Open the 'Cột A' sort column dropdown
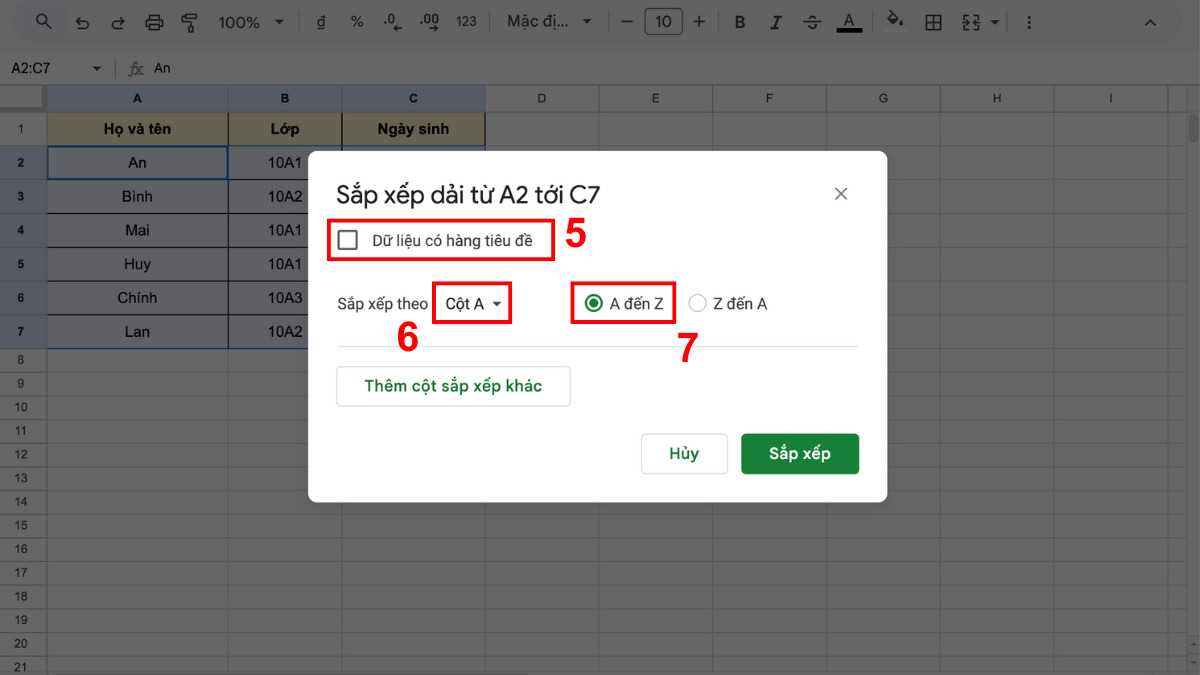This screenshot has width=1200, height=675. (x=473, y=303)
